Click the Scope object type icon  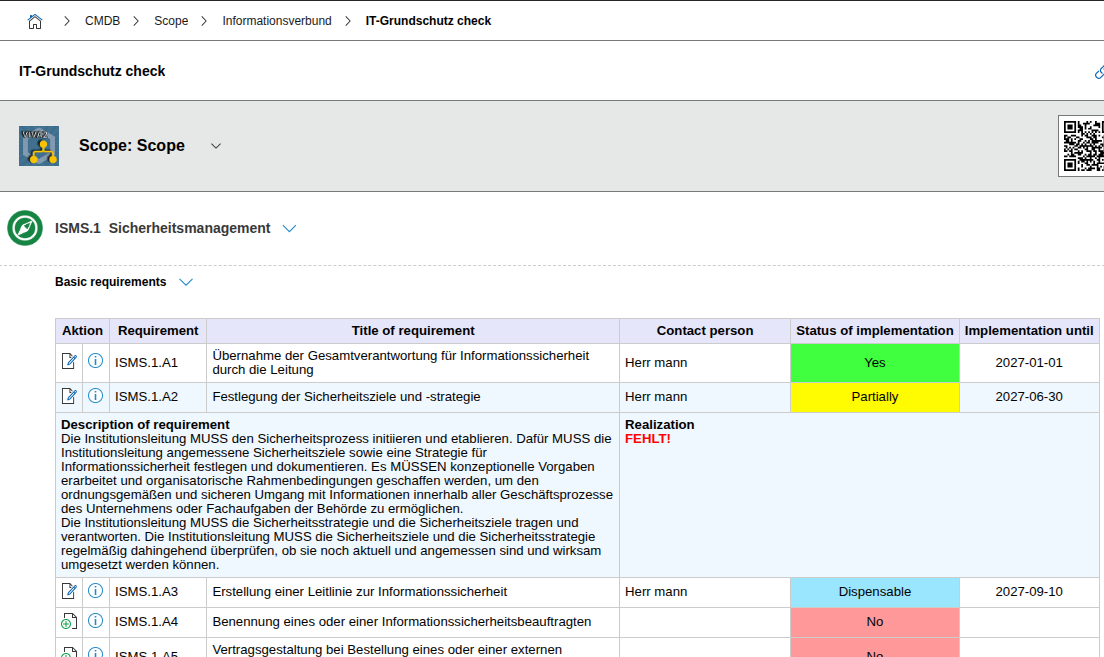click(39, 146)
